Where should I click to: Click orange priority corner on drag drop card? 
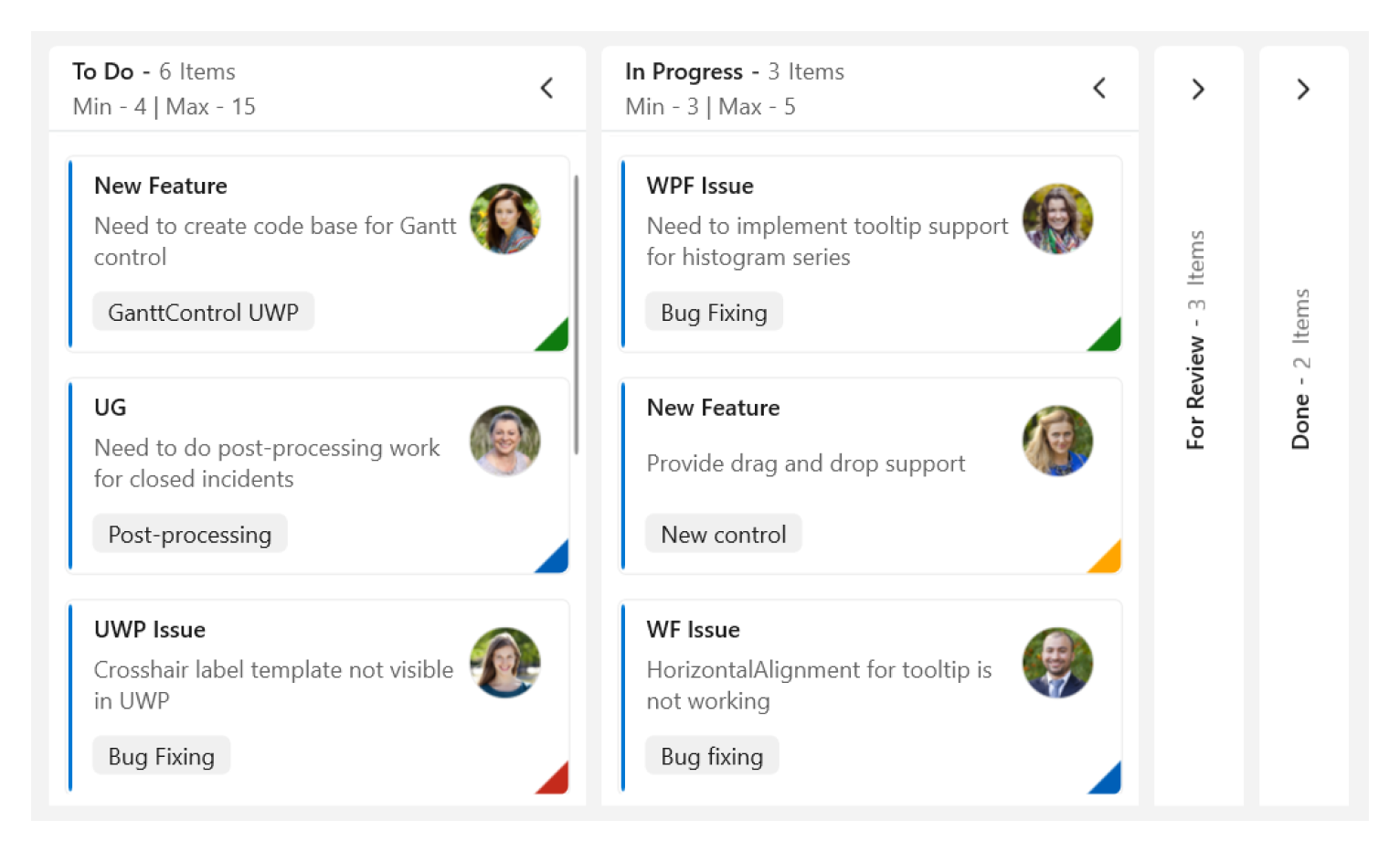(x=1108, y=560)
